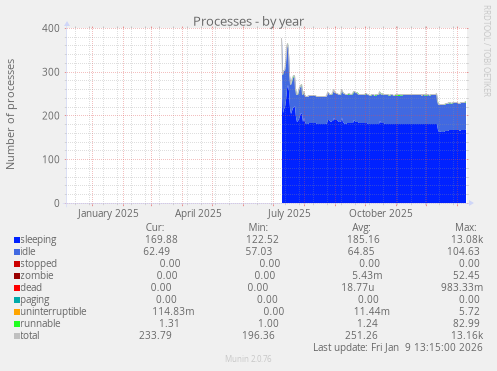
Task: Click zombie max value 52.45
Action: point(466,275)
